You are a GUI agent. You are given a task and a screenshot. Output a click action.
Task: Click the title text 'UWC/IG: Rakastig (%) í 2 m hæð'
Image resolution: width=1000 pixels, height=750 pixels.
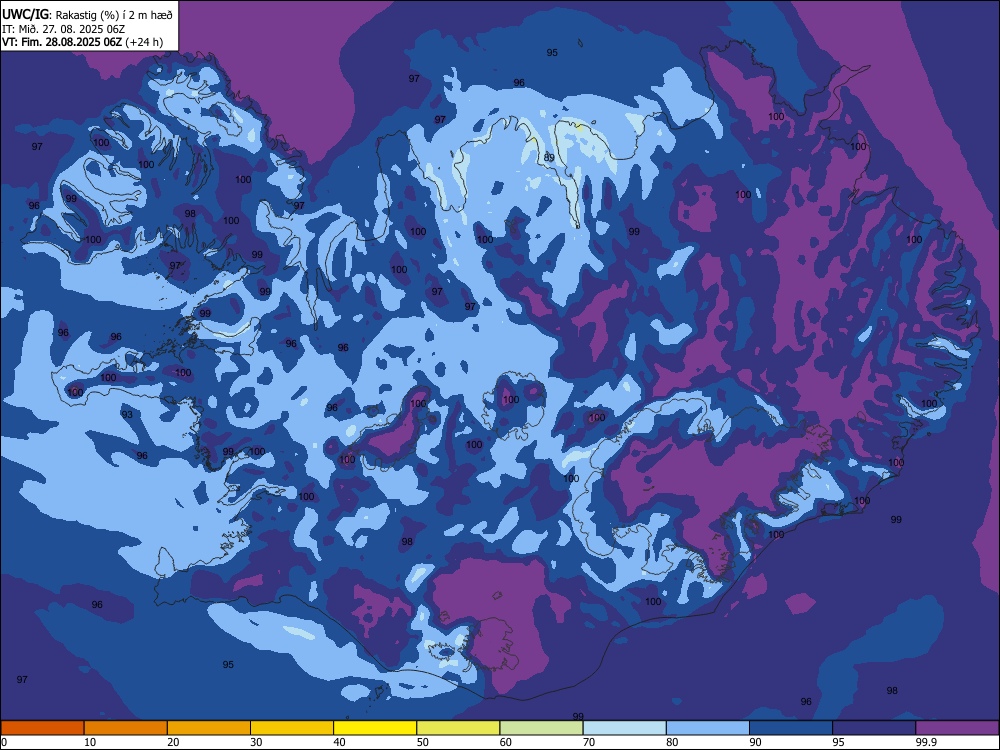[x=87, y=14]
